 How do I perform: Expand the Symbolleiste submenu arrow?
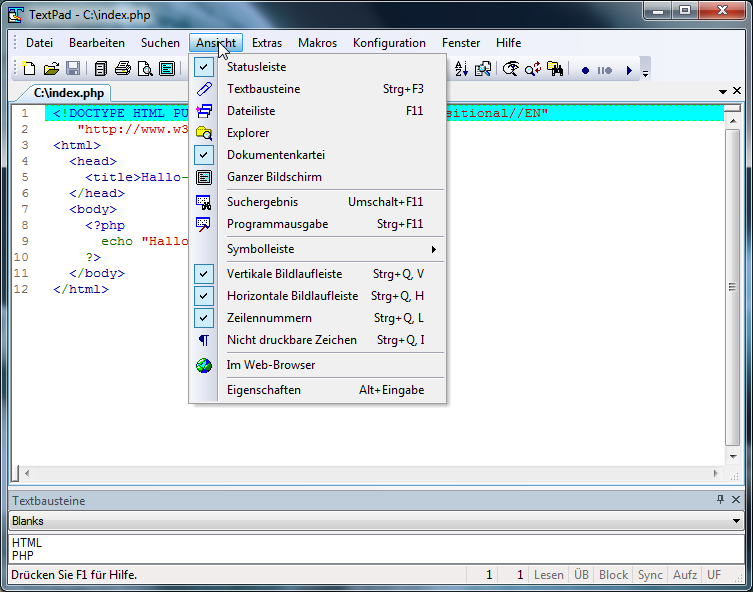434,249
